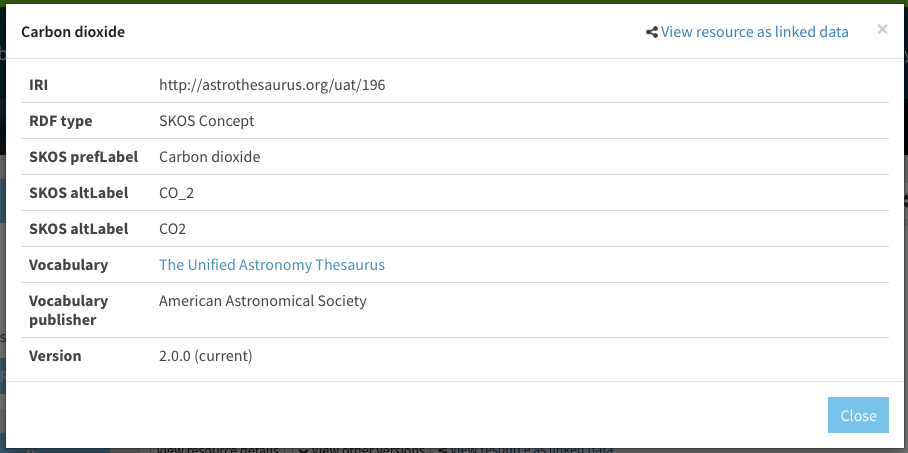Select the IRI row label

(38, 85)
